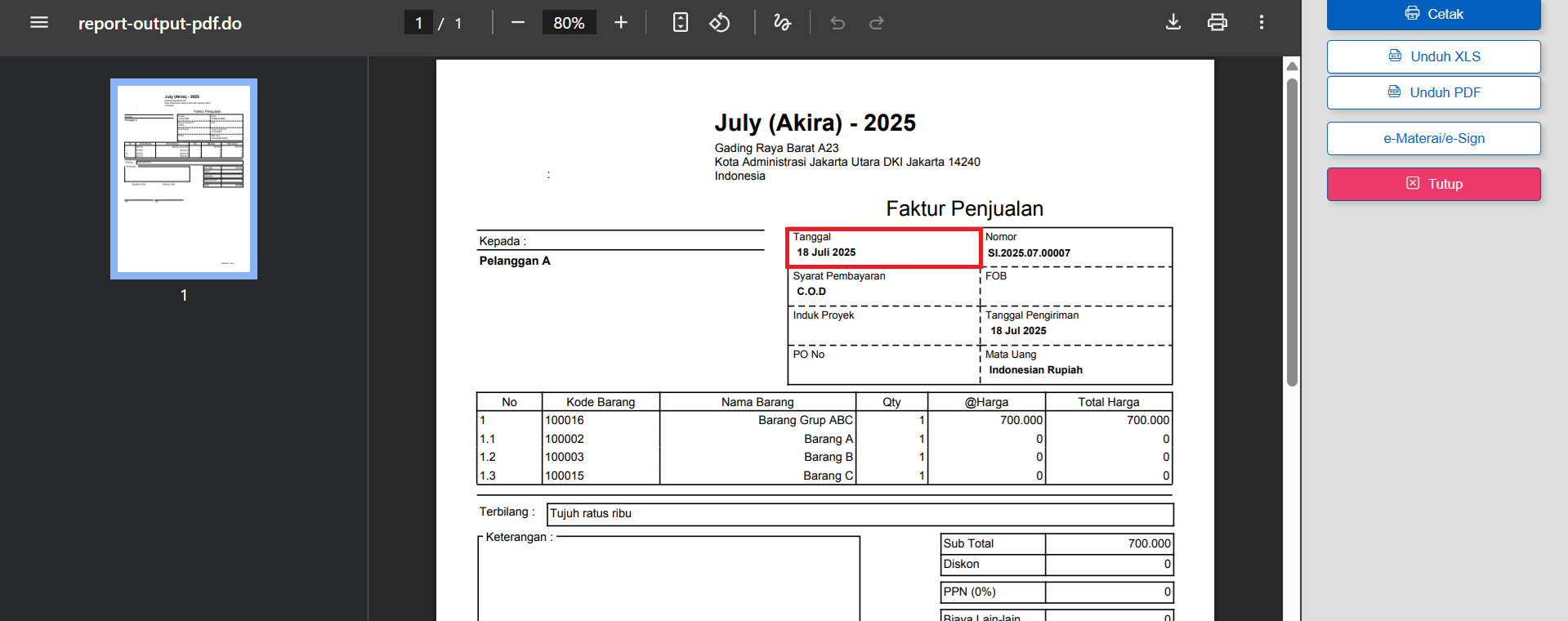Viewport: 1568px width, 621px height.
Task: Click item code 100002
Action: pos(565,439)
